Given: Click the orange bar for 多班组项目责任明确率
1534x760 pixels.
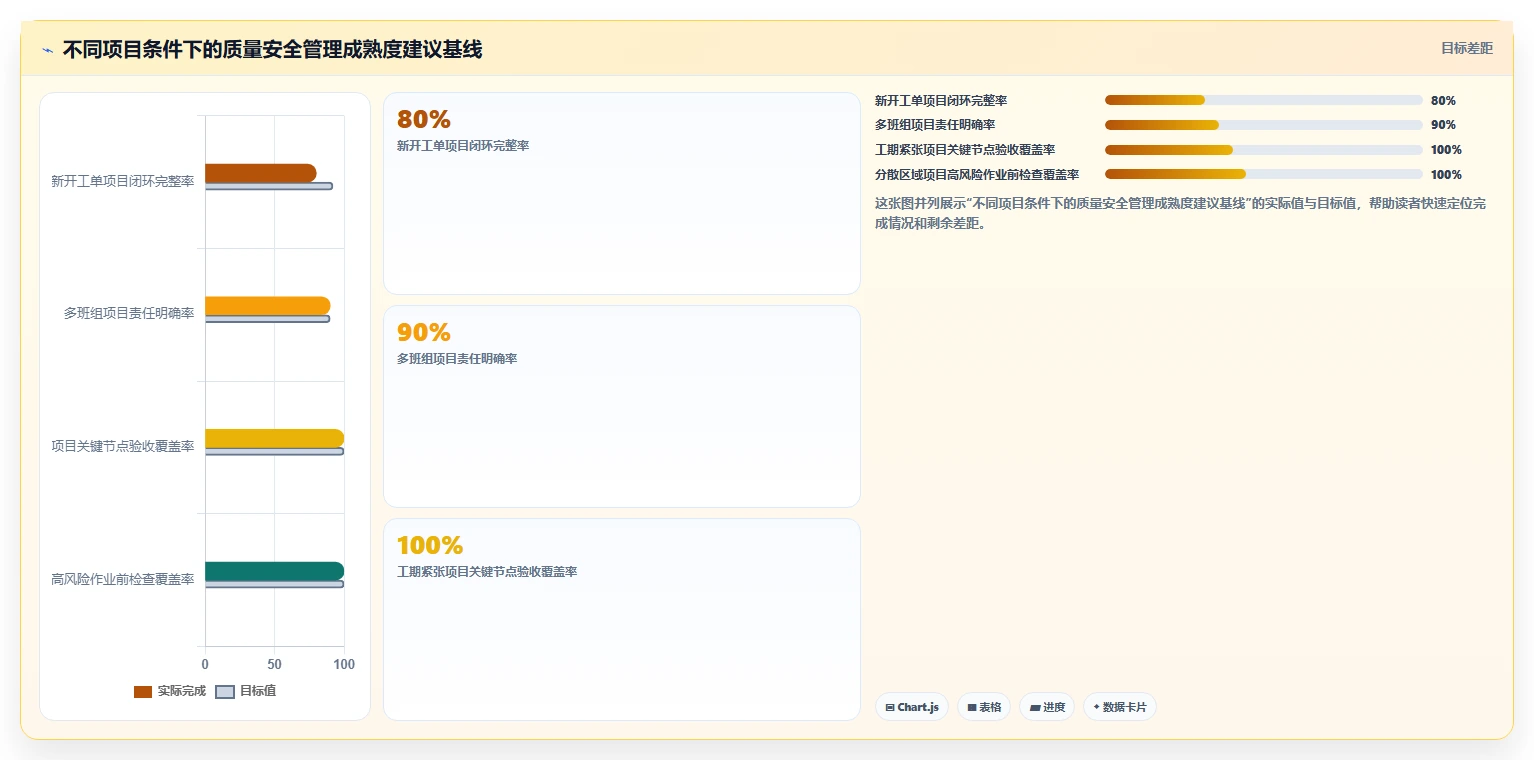Looking at the screenshot, I should (x=267, y=306).
